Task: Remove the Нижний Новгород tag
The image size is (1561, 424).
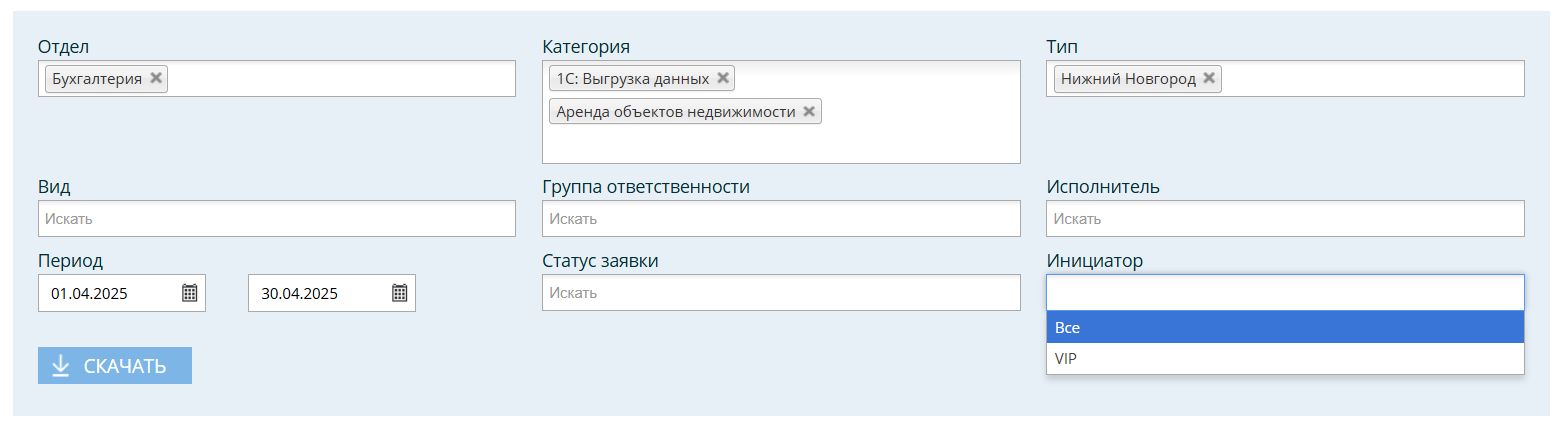Action: click(1209, 78)
